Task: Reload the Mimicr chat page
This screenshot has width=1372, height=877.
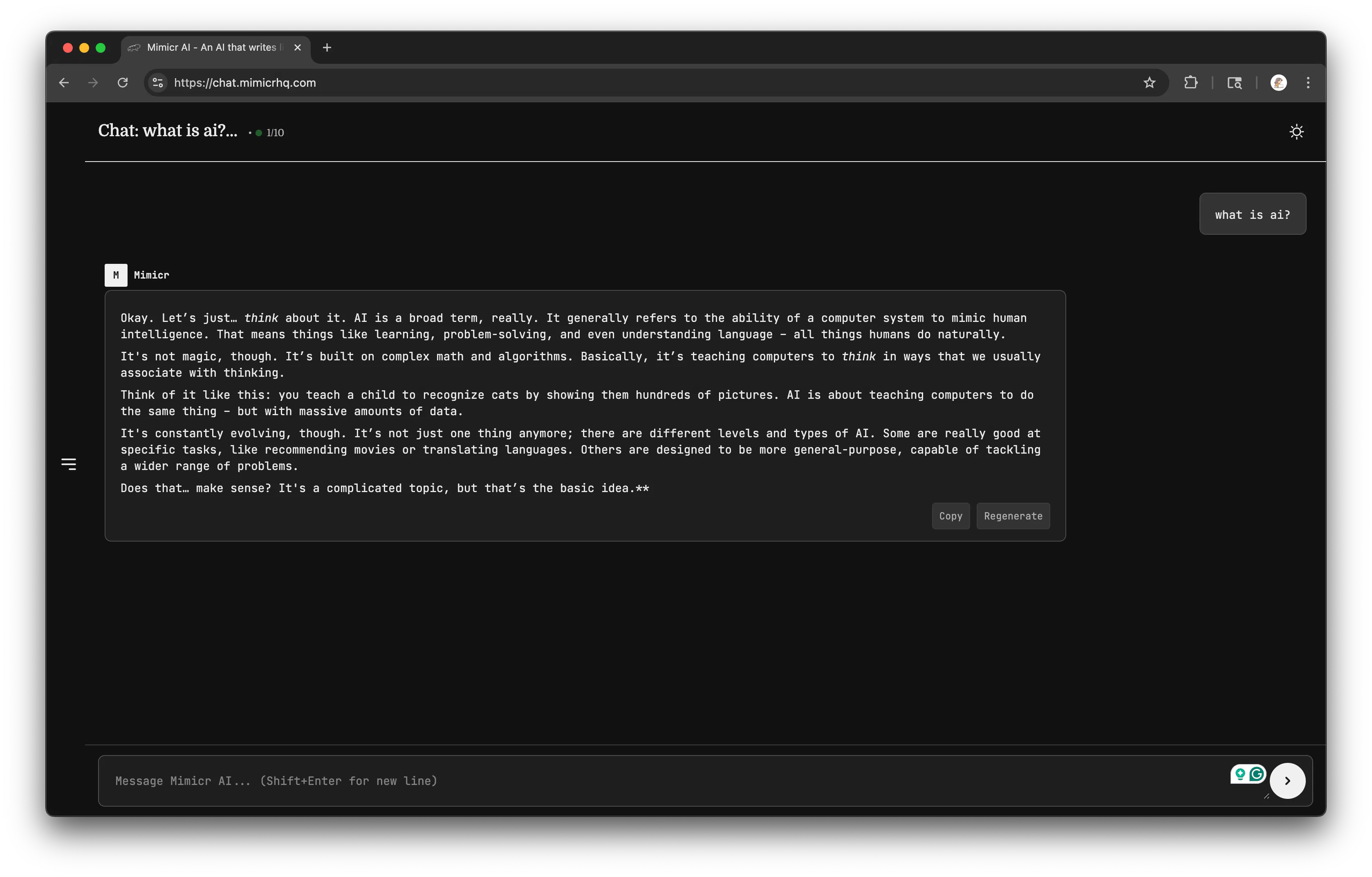Action: coord(123,83)
